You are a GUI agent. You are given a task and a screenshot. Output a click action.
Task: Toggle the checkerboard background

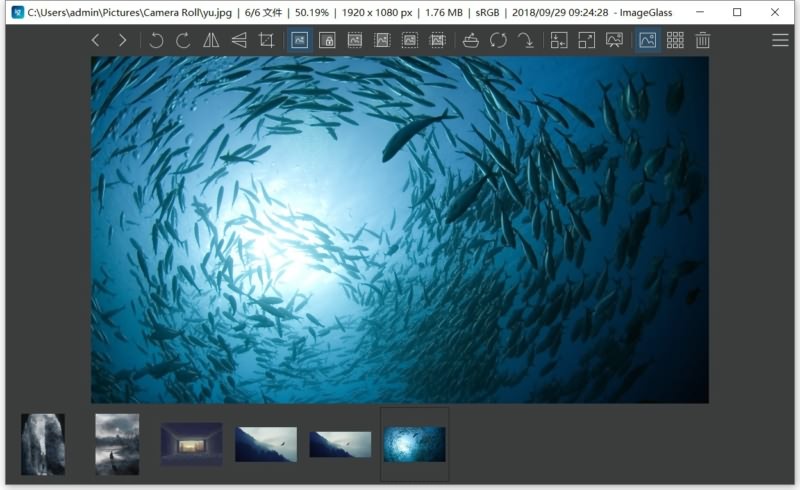point(675,40)
